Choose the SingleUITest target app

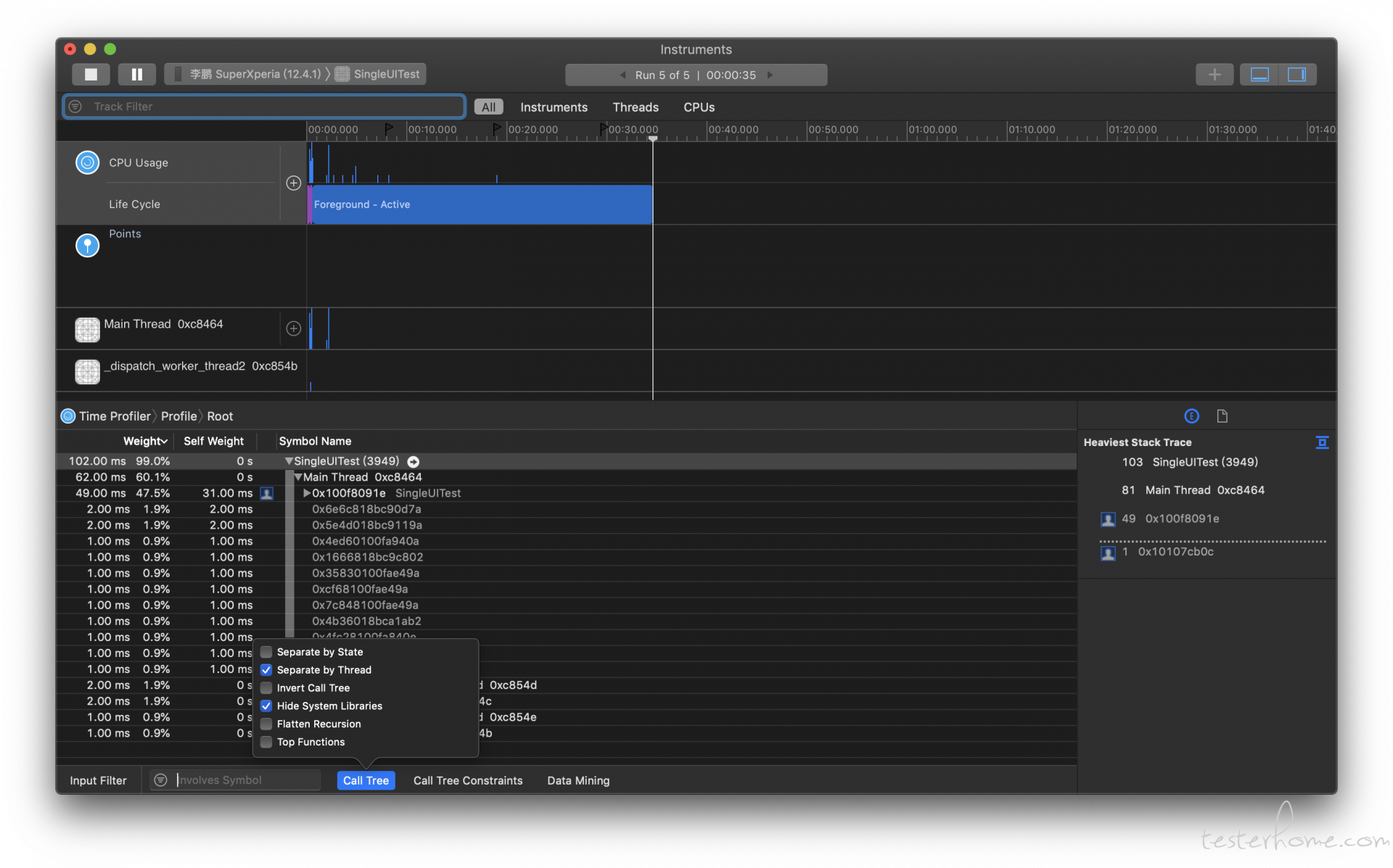(379, 74)
